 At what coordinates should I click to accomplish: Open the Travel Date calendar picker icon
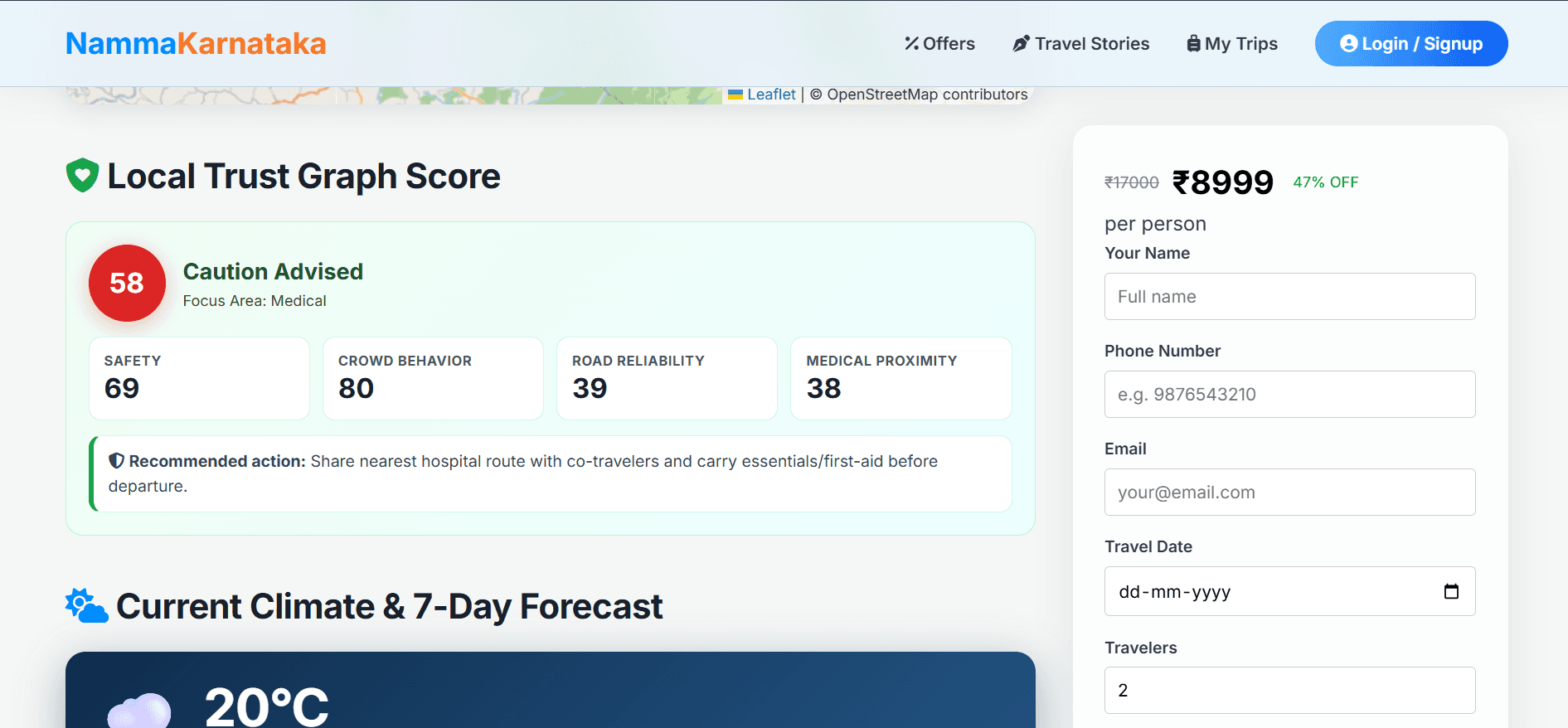(x=1451, y=591)
